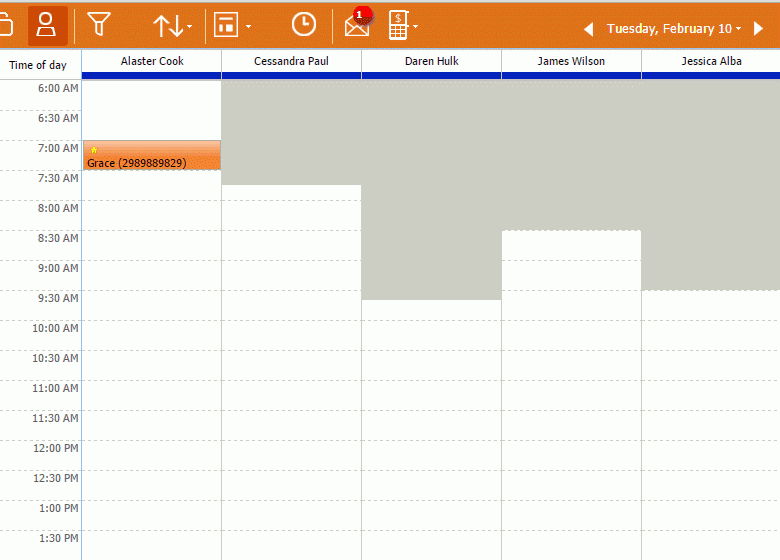780x560 pixels.
Task: Select the Daren Hulk column header
Action: coord(431,61)
